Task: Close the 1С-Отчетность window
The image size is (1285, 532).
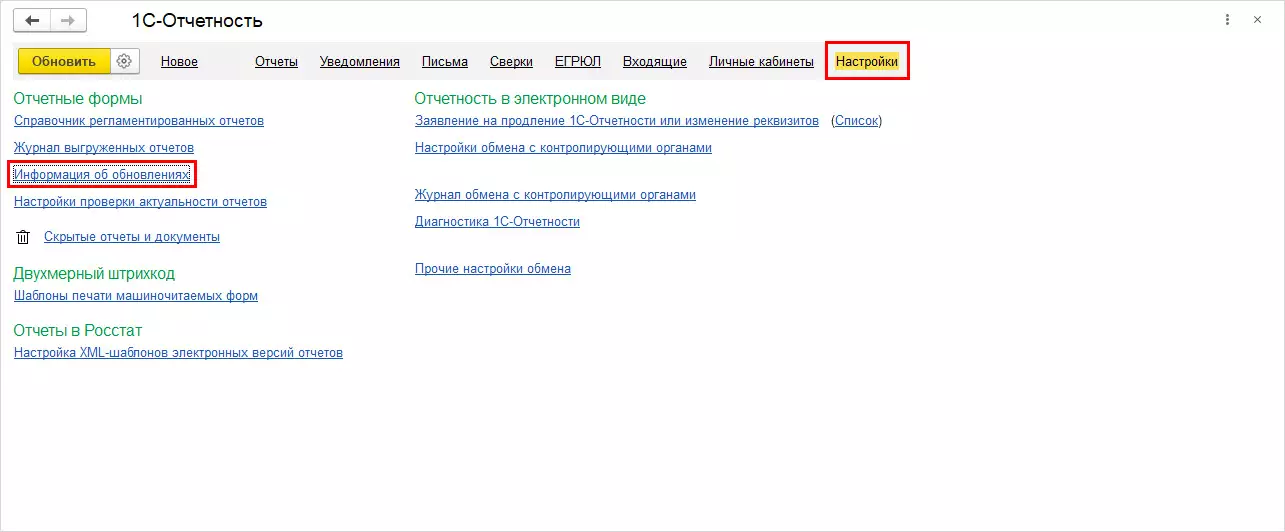Action: [1257, 20]
